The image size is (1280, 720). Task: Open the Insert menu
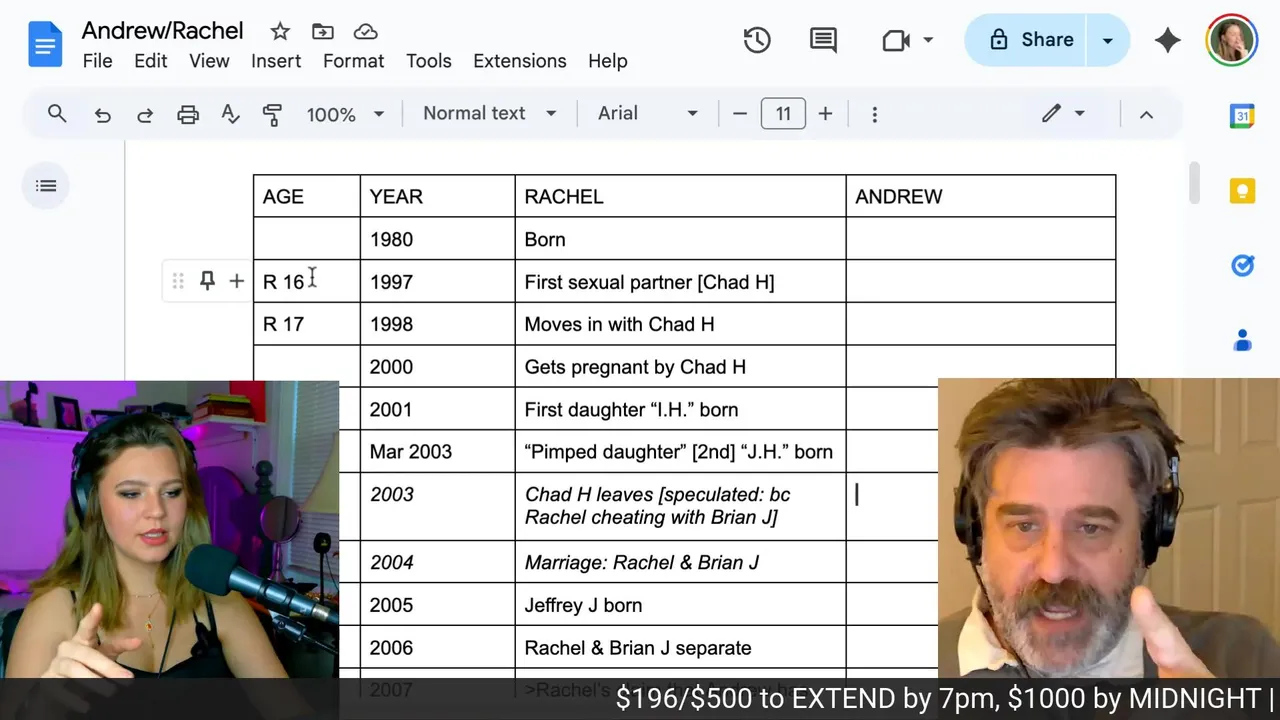pyautogui.click(x=276, y=61)
